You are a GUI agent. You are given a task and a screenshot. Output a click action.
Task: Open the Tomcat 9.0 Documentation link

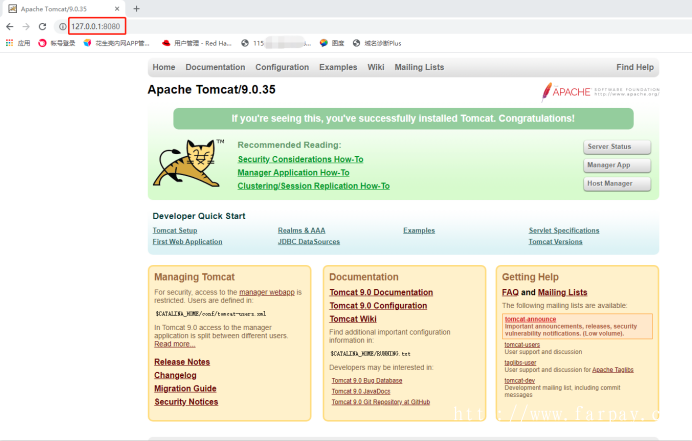tap(381, 292)
